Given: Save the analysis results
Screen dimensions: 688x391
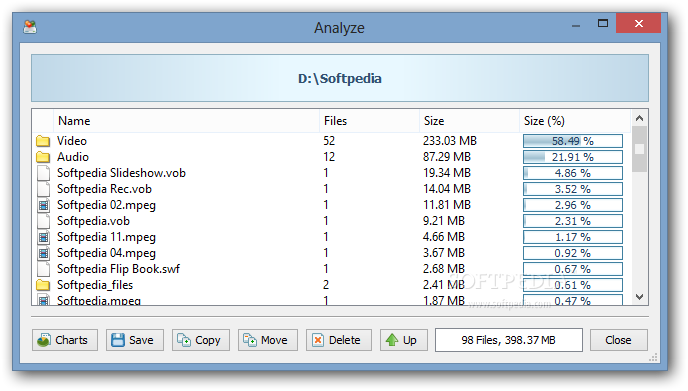Looking at the screenshot, I should 135,340.
